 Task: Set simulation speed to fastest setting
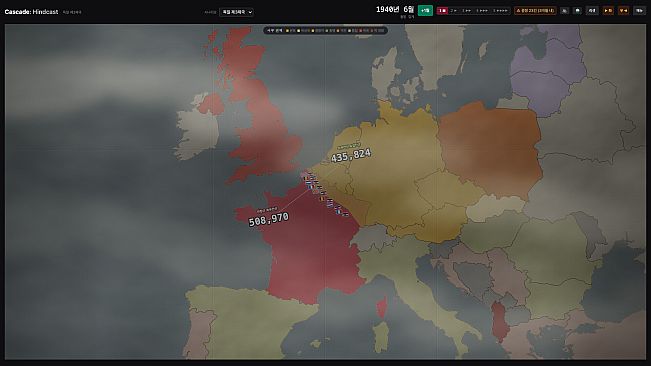(x=500, y=10)
